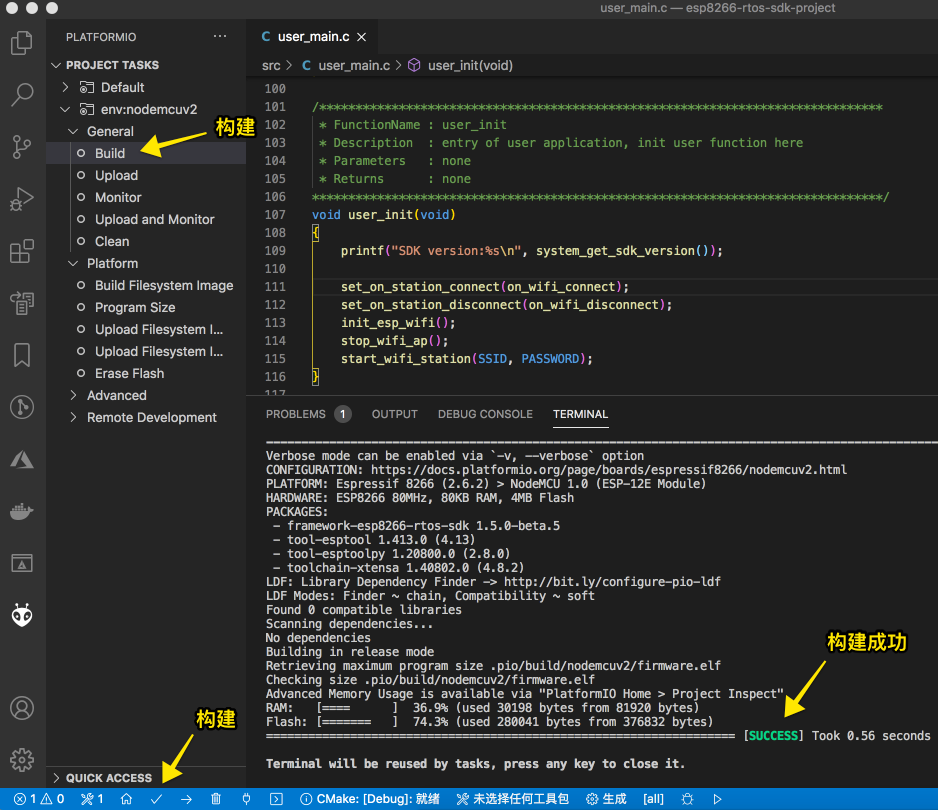
Task: Click the CMake 生成 build button
Action: (x=607, y=799)
